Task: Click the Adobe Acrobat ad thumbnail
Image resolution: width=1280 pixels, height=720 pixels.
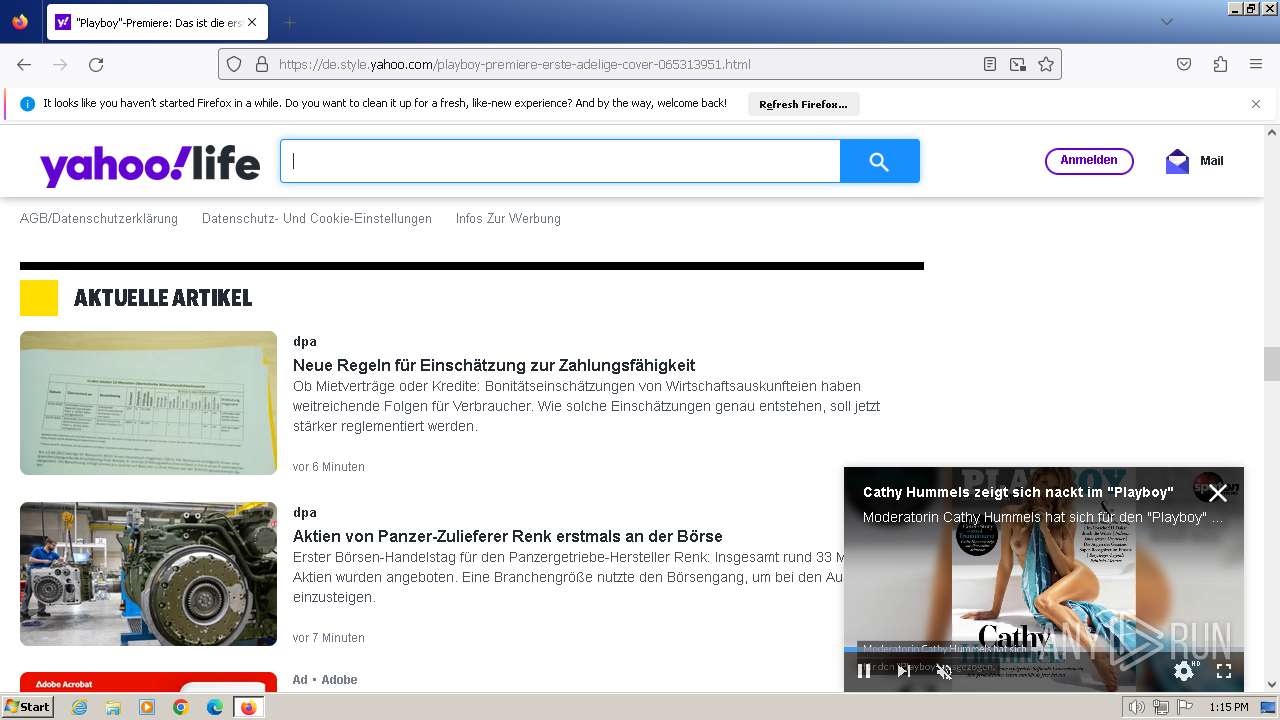Action: [148, 682]
